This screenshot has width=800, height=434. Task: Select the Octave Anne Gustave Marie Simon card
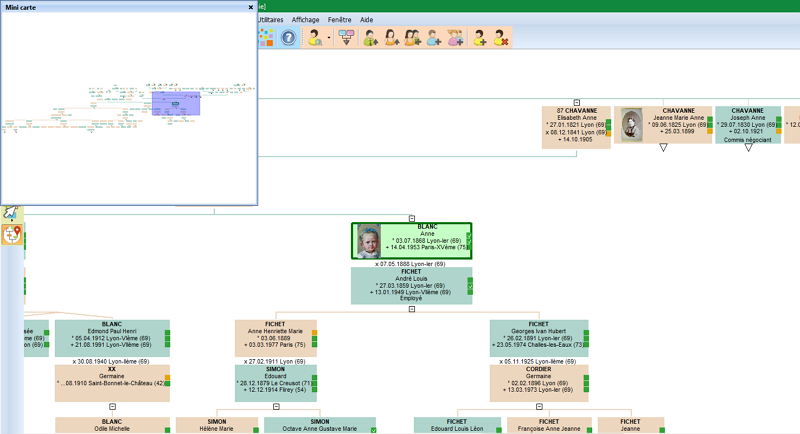coord(320,425)
